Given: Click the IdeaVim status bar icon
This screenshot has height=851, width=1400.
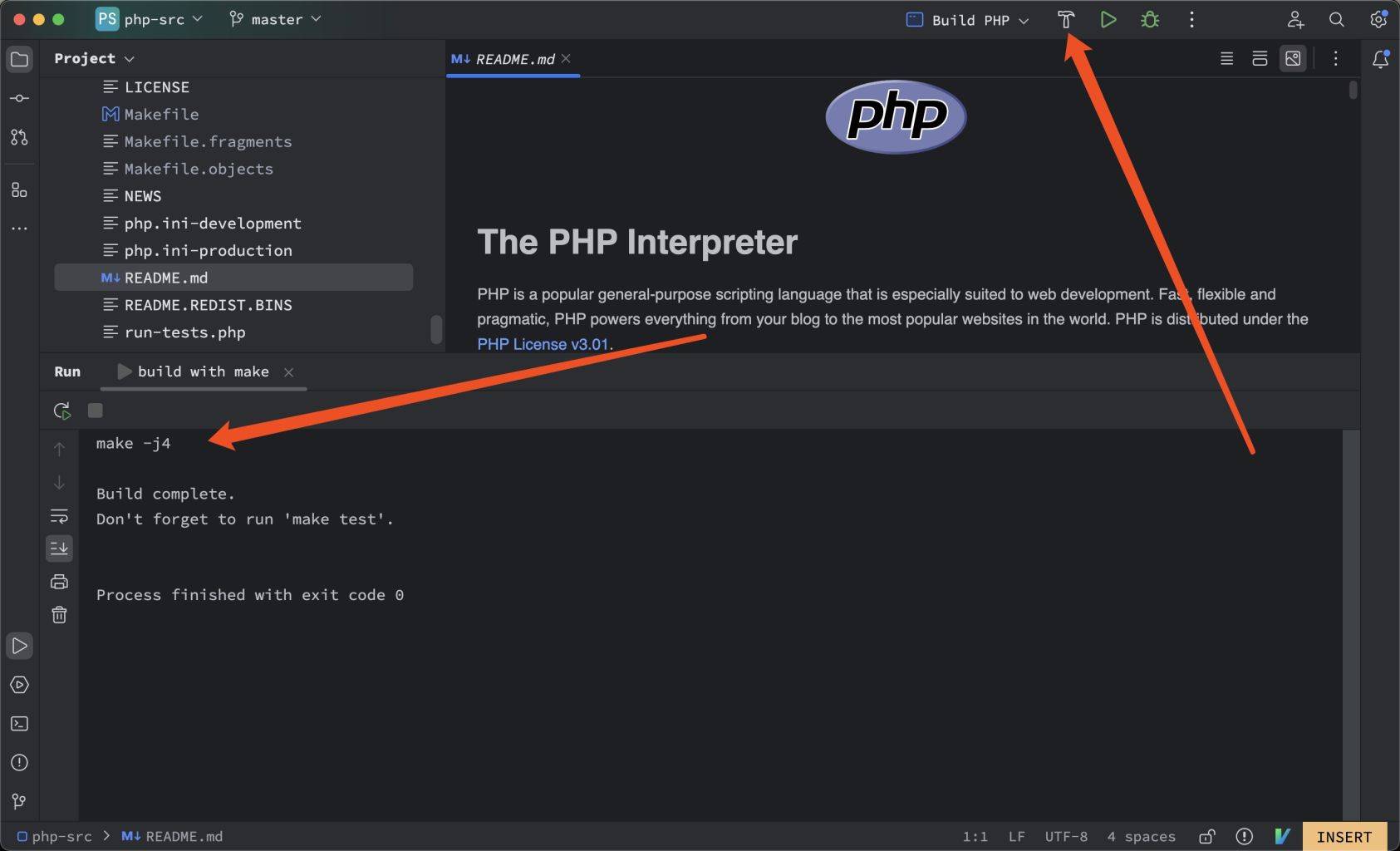Looking at the screenshot, I should 1282,837.
